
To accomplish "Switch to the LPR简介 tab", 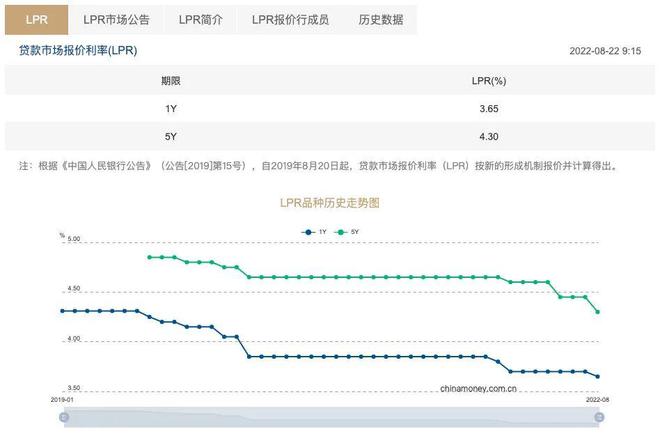I will [x=200, y=20].
